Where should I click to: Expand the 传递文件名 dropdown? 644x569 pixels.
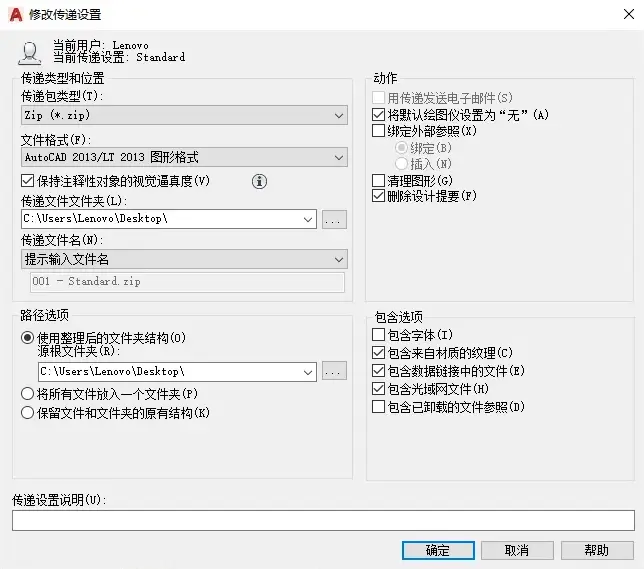[184, 259]
